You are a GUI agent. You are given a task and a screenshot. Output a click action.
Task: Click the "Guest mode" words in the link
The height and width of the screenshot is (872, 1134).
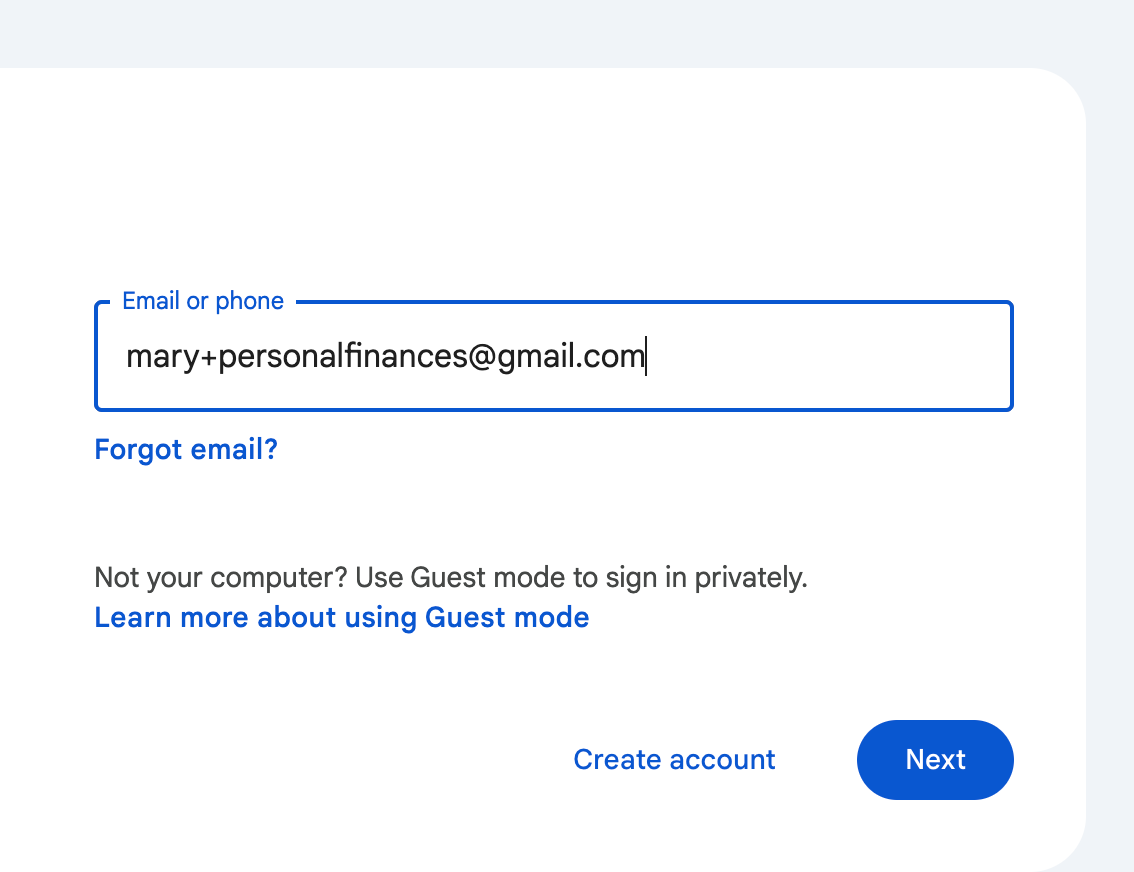507,618
